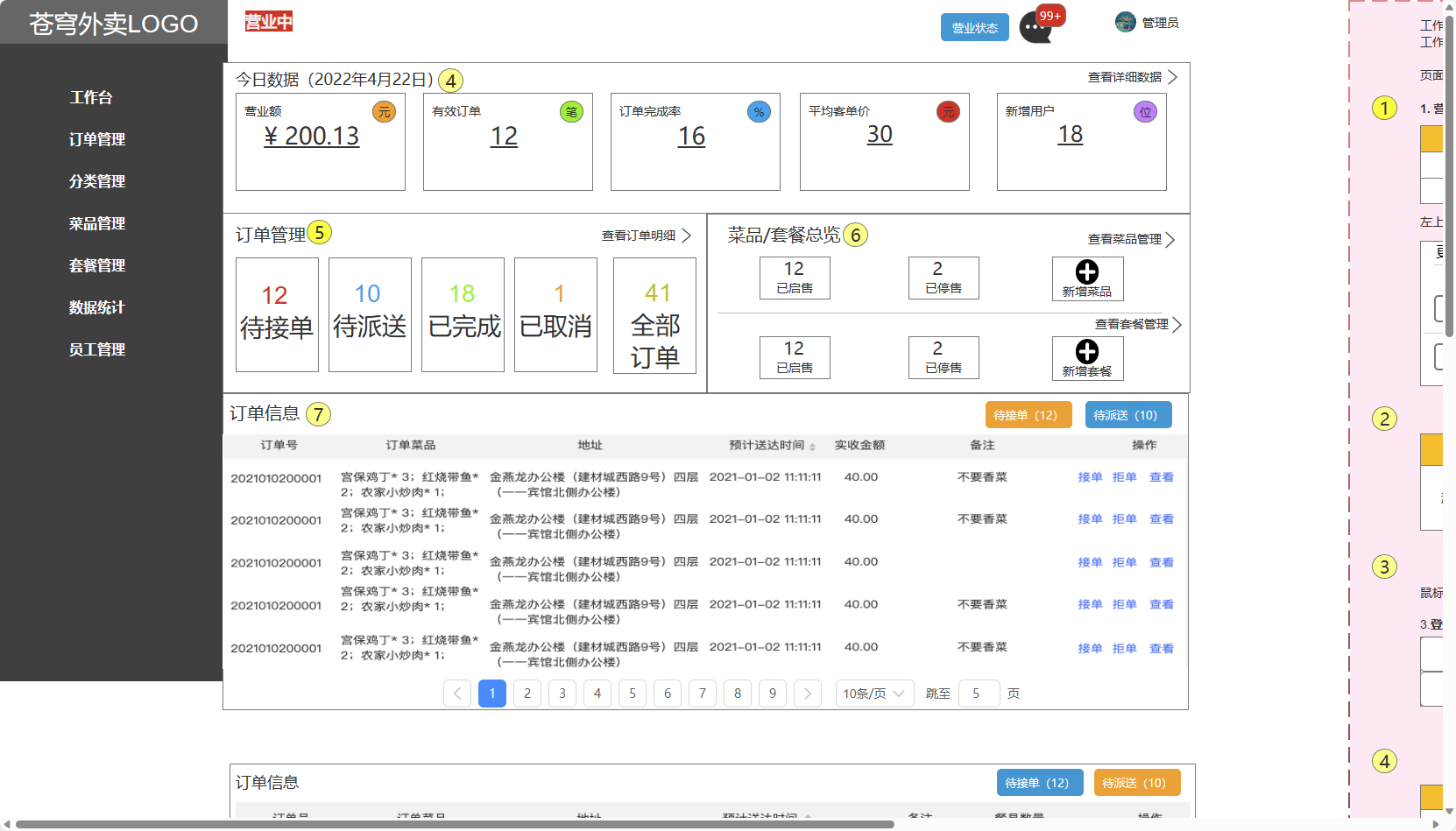The image size is (1456, 831).
Task: Expand arrow next to 查看订单明细
Action: pos(687,236)
